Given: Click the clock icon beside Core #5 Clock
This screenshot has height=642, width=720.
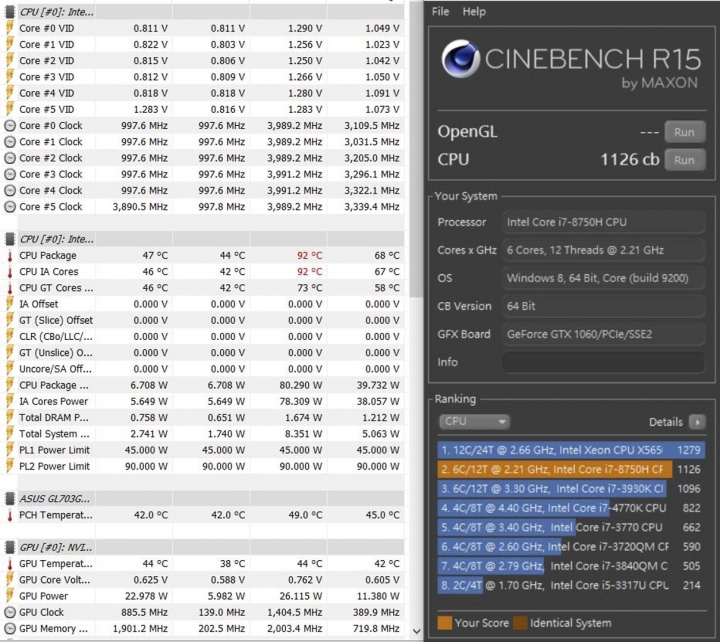Looking at the screenshot, I should (x=10, y=207).
